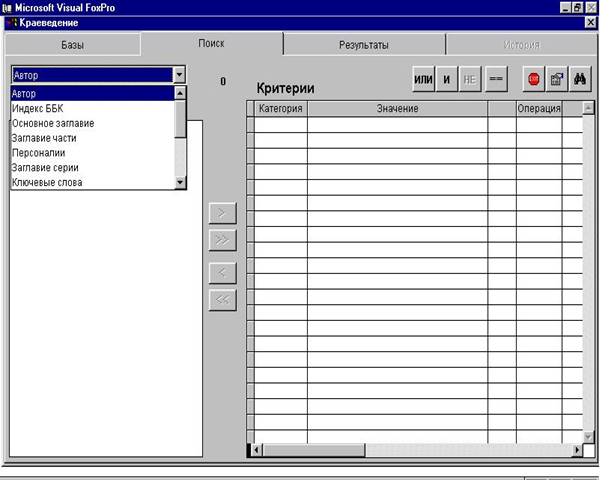This screenshot has width=613, height=480.
Task: Pick Персоналии from the category list
Action: pos(38,152)
